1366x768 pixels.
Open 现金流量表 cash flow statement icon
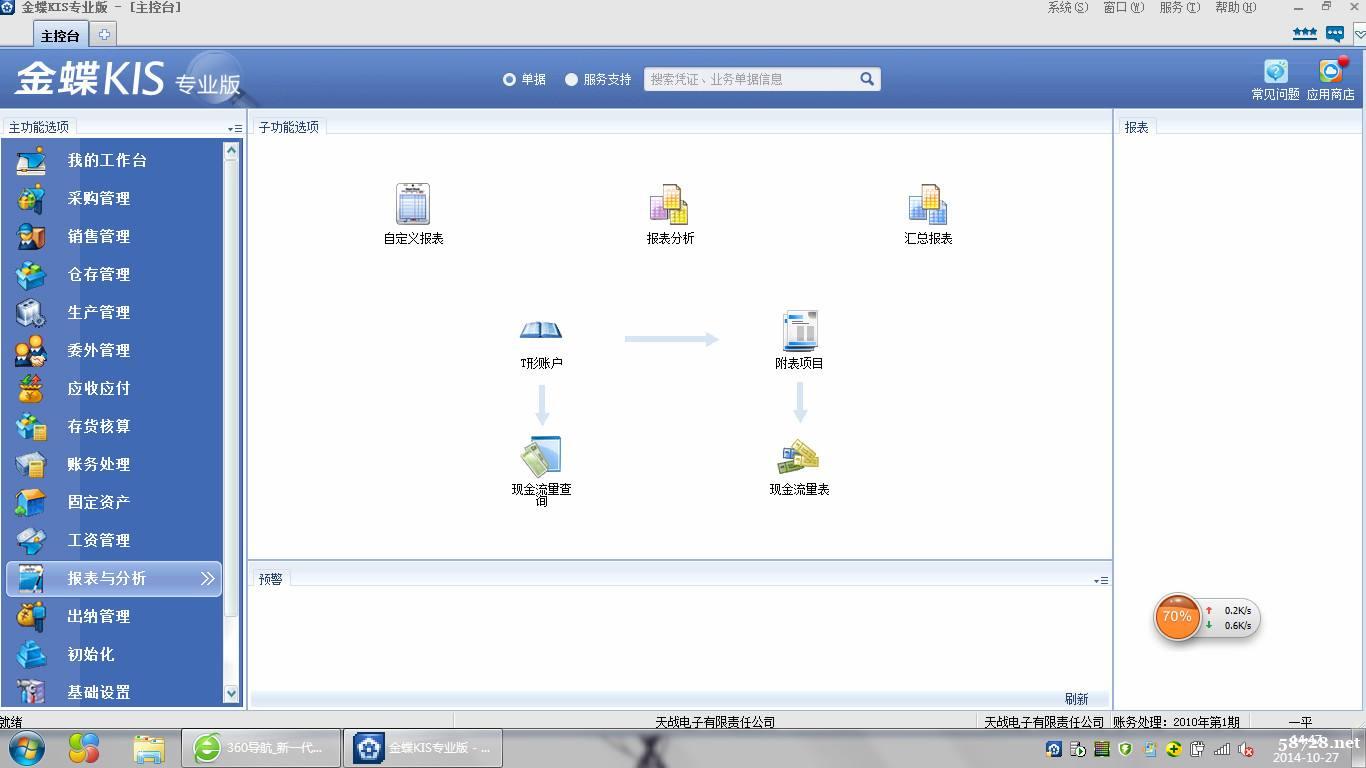coord(799,456)
